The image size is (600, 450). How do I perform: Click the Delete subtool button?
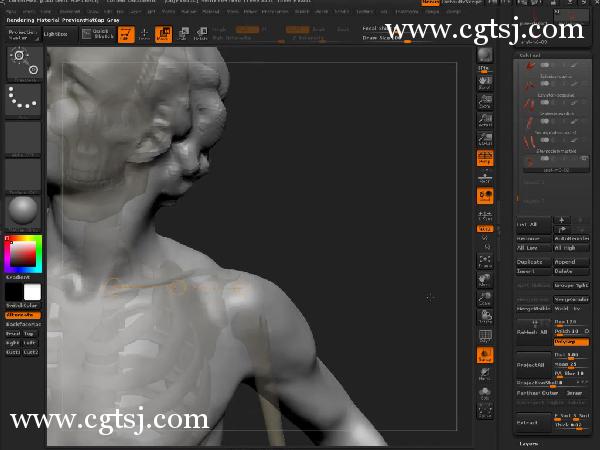pos(571,271)
